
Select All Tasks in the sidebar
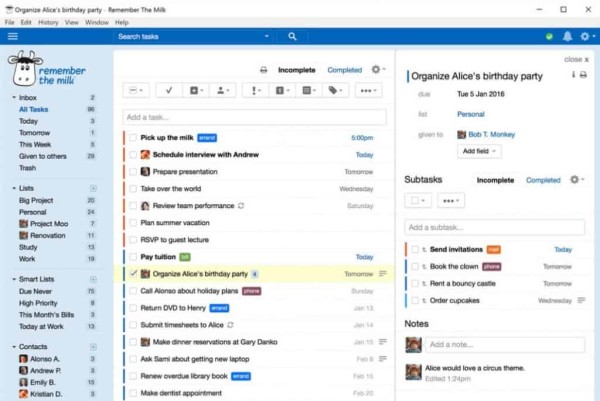tap(34, 109)
